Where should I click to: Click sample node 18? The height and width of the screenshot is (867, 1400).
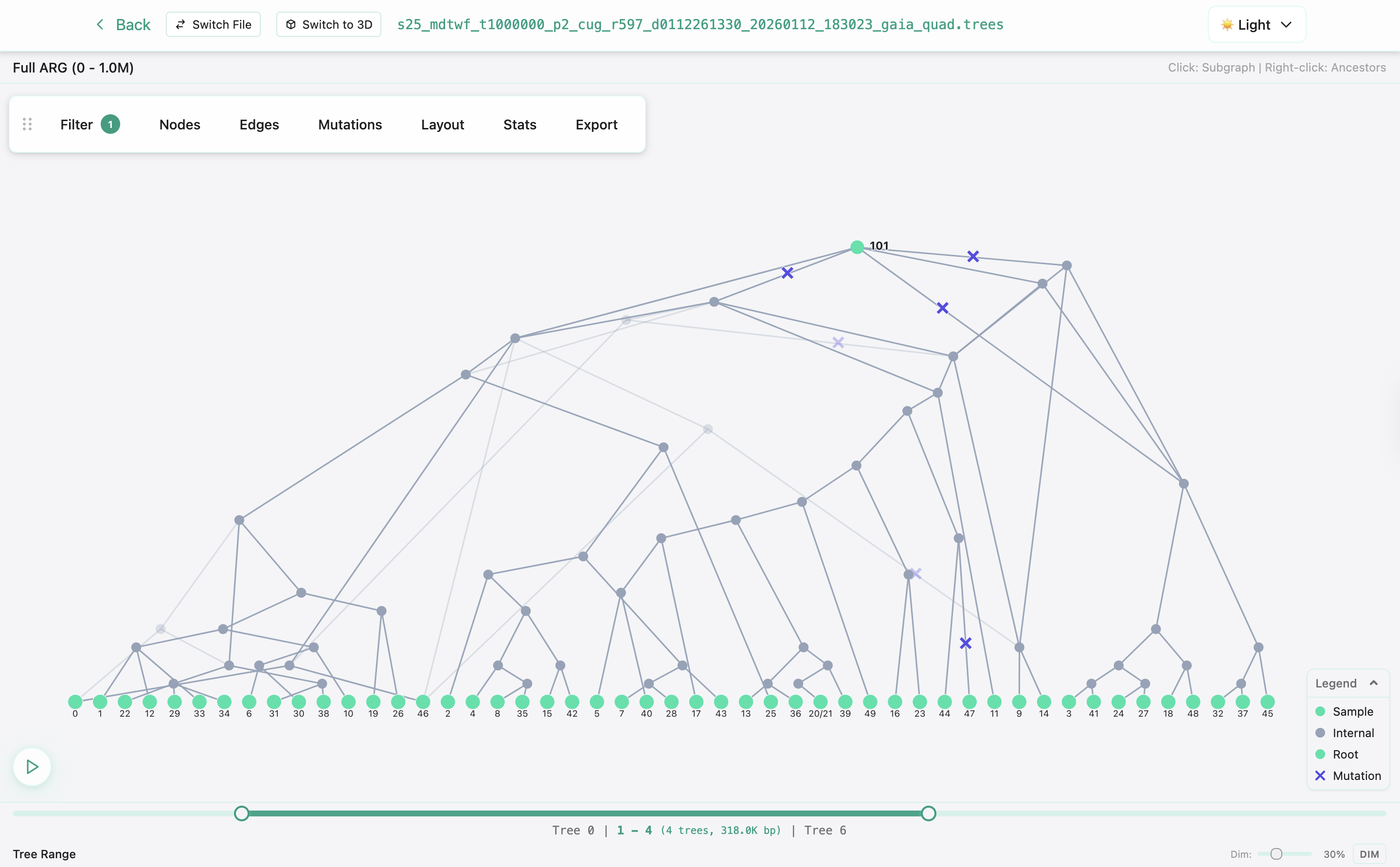(1168, 702)
